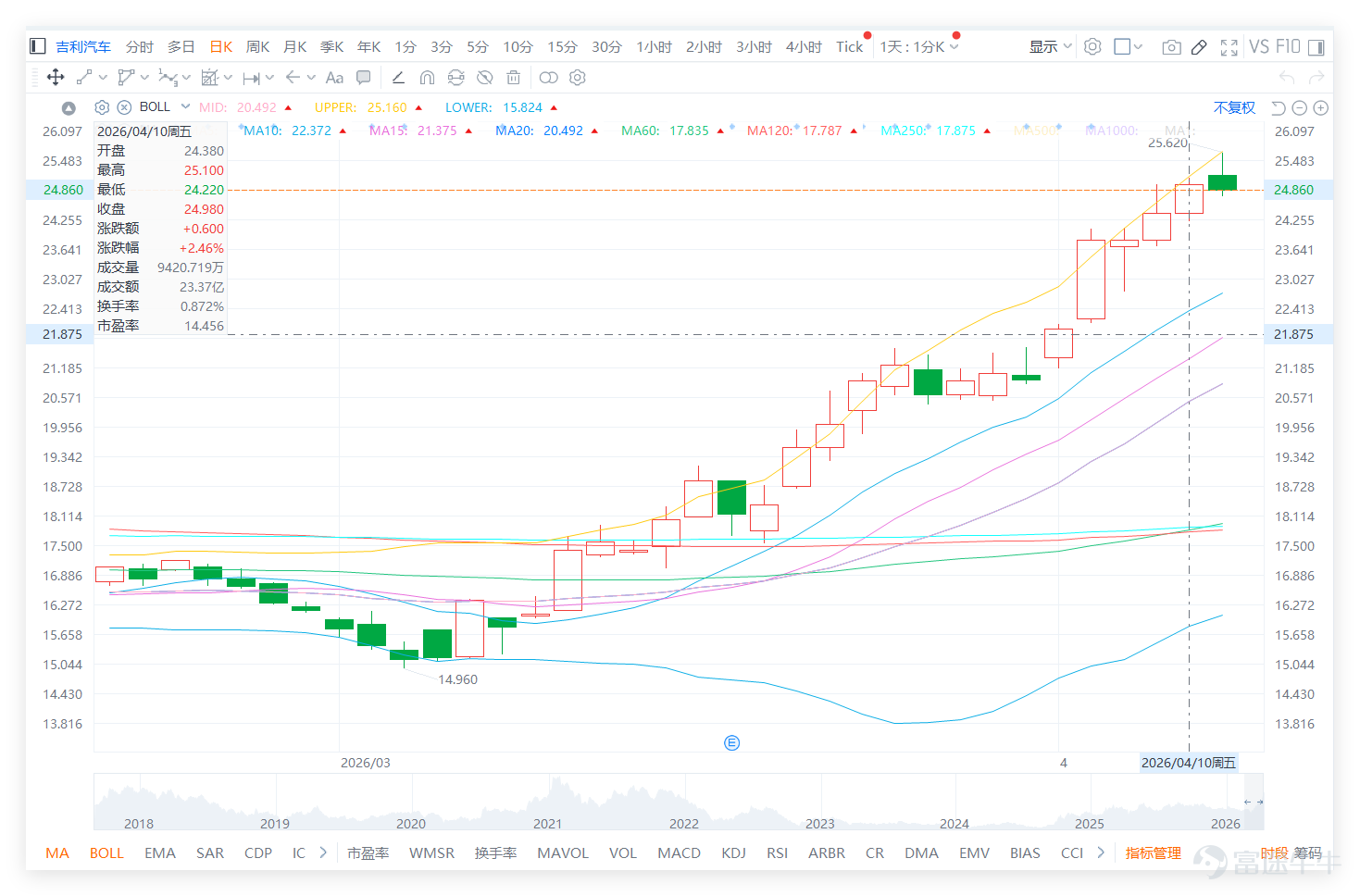
Task: Show more sub indicators after CCI
Action: pos(1101,852)
